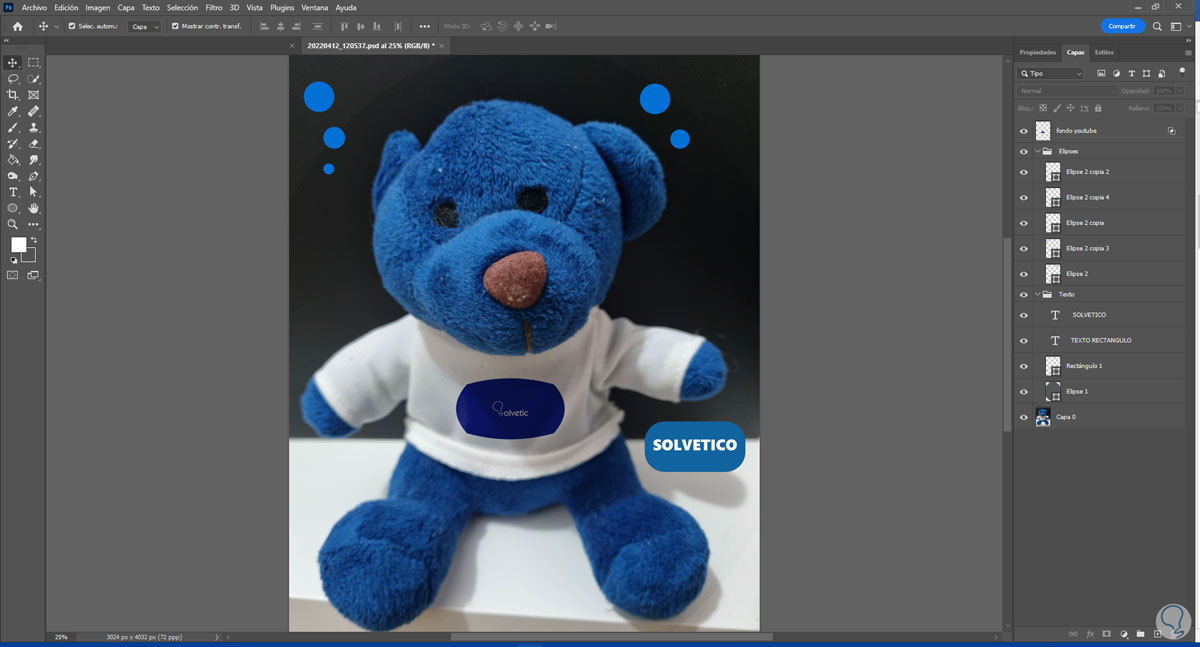
Task: Open the status bar info arrow
Action: [x=217, y=637]
